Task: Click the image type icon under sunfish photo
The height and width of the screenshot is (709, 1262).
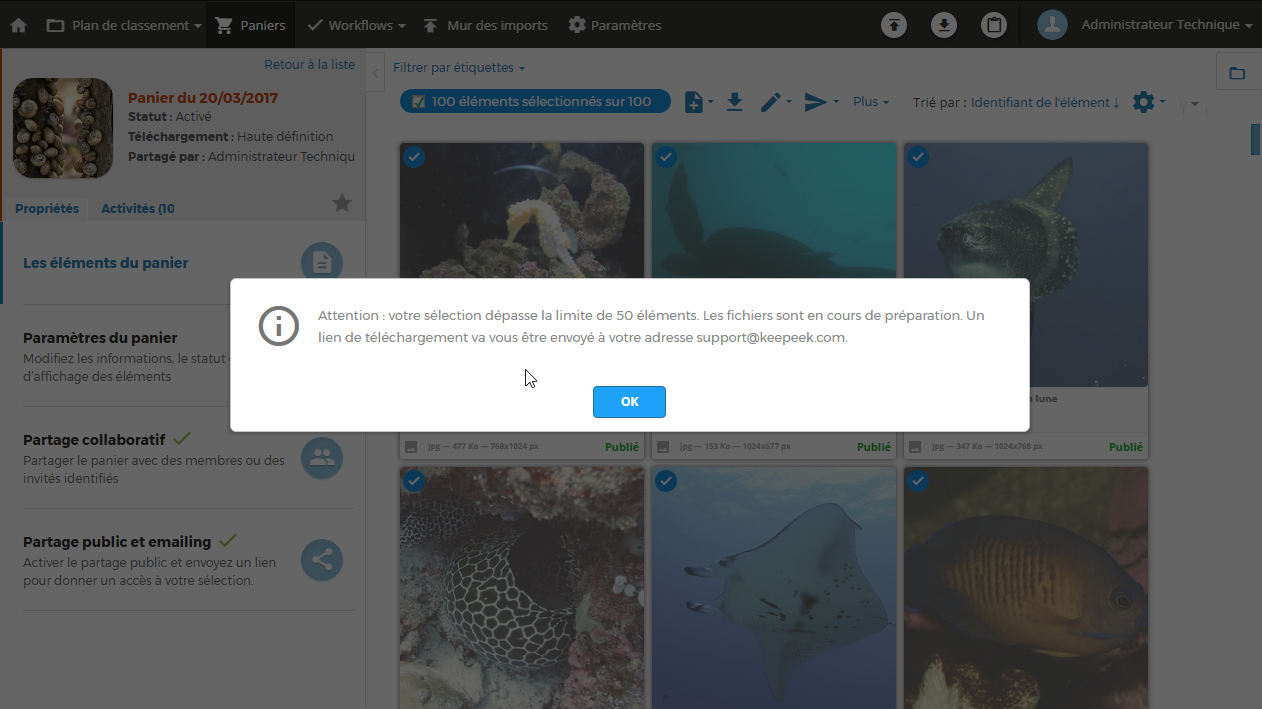Action: point(915,447)
